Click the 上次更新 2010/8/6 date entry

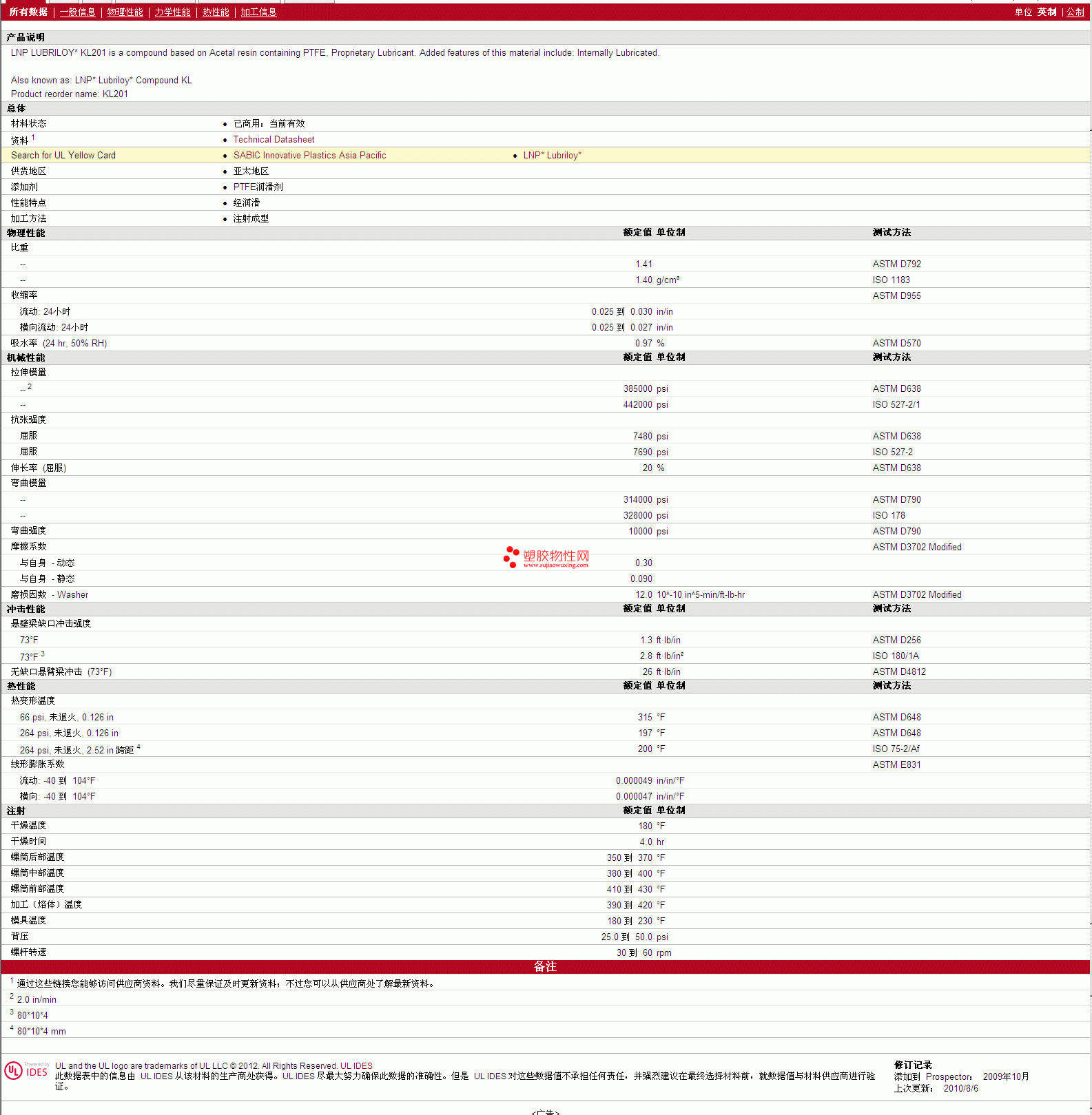click(936, 1089)
